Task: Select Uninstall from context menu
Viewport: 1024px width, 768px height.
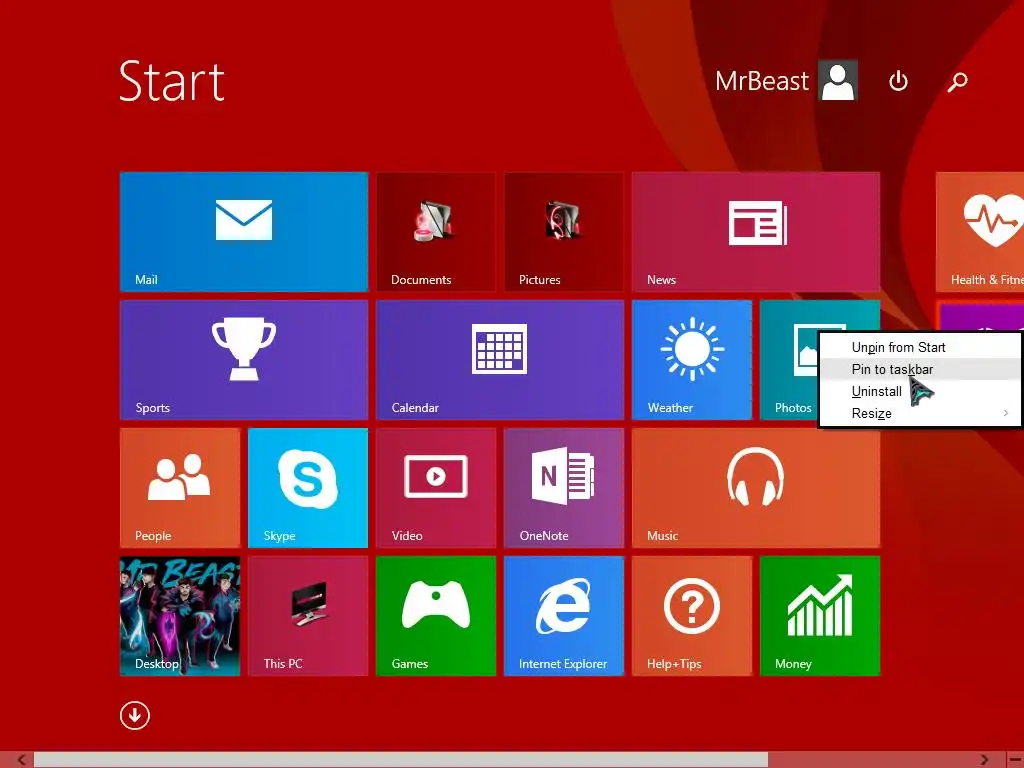Action: pyautogui.click(x=919, y=392)
